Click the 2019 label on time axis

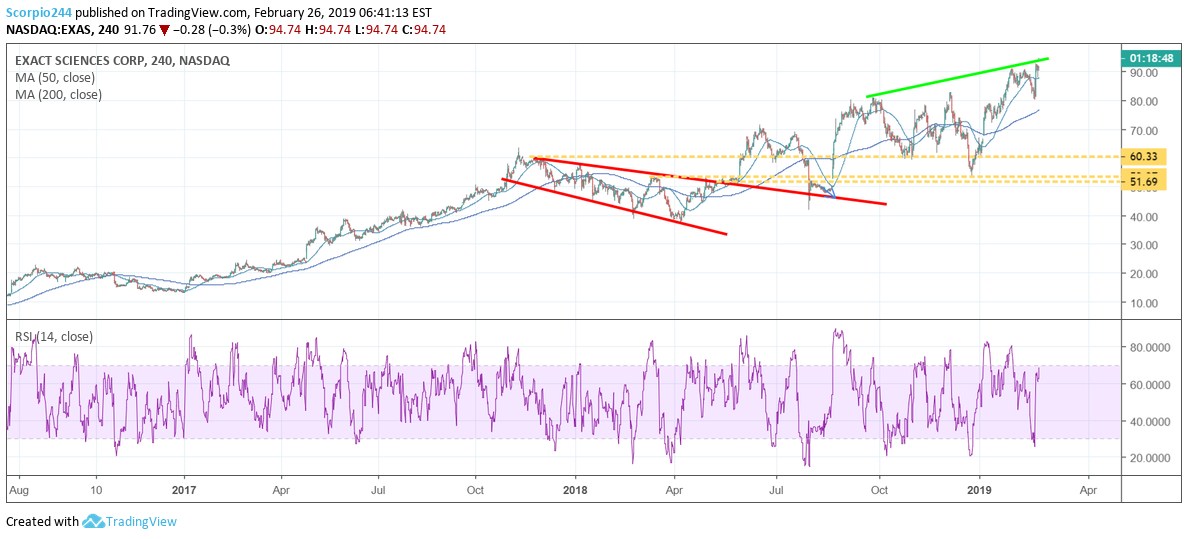tap(980, 490)
